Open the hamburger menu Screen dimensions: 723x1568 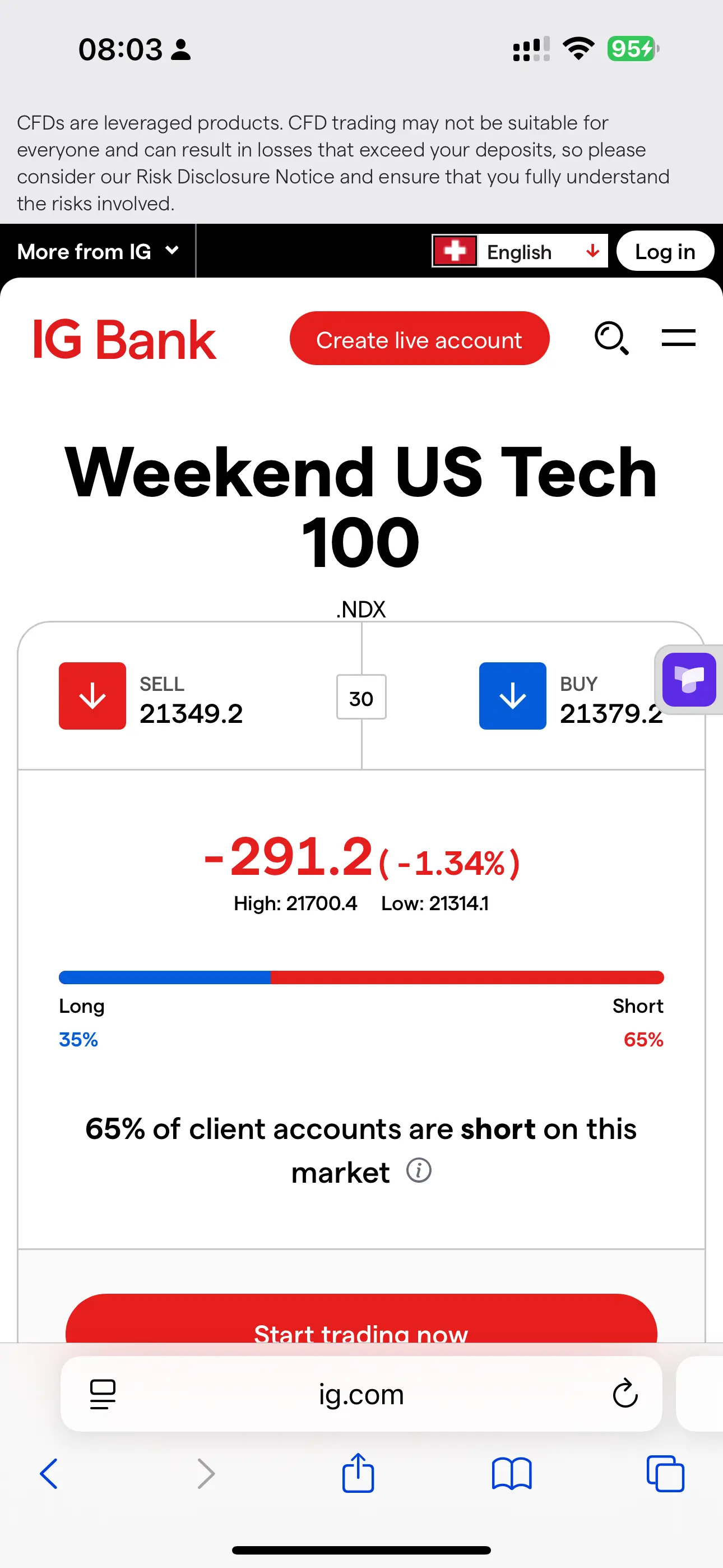678,338
